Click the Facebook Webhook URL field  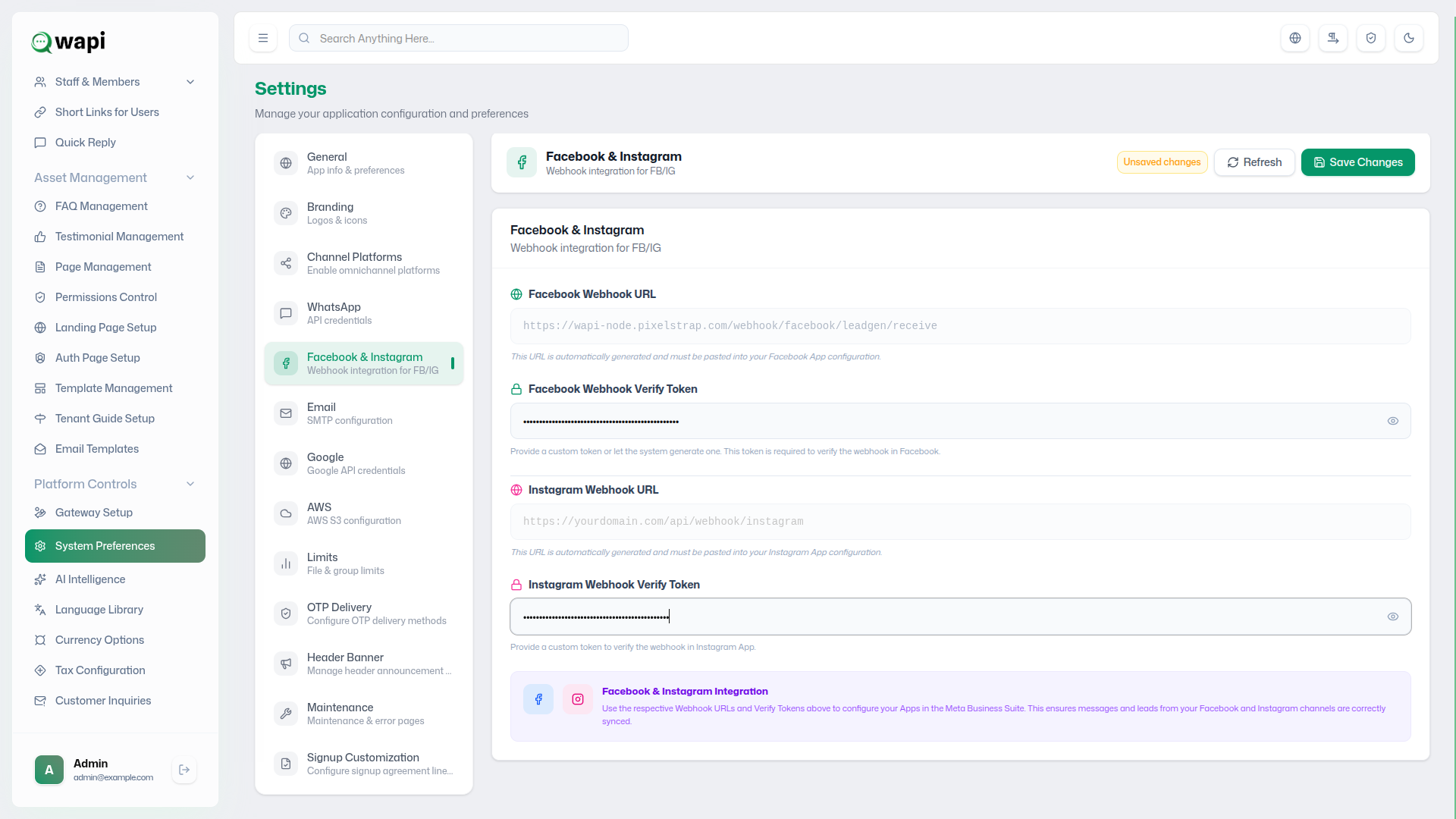(960, 326)
